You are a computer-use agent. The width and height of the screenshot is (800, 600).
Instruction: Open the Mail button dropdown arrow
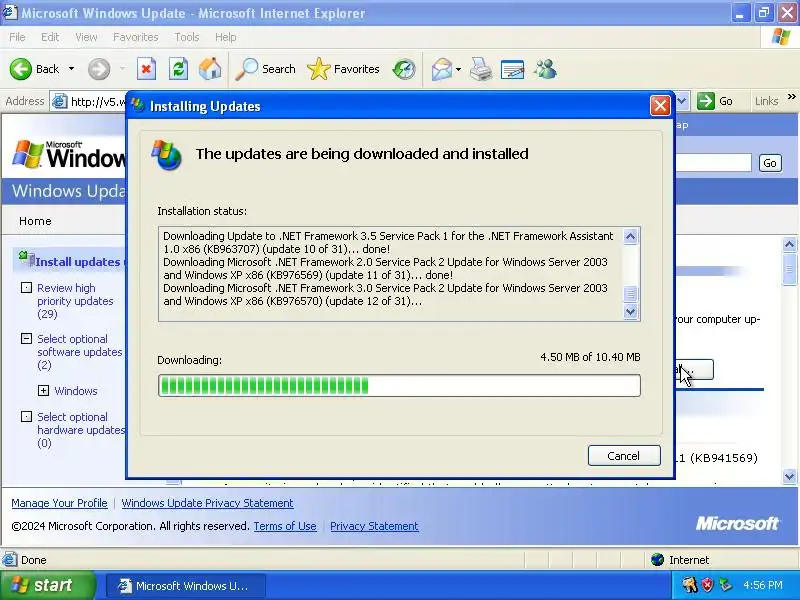(x=458, y=69)
